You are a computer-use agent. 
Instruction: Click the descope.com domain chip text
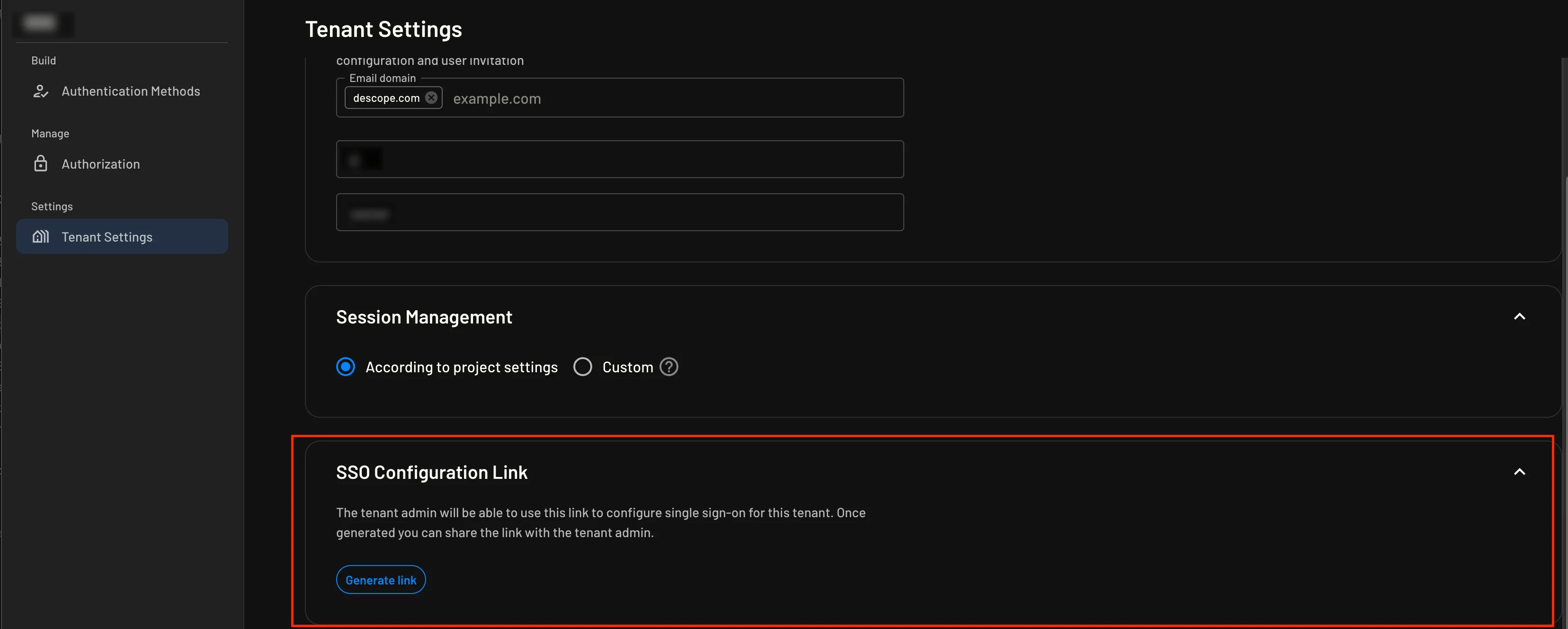pos(386,98)
